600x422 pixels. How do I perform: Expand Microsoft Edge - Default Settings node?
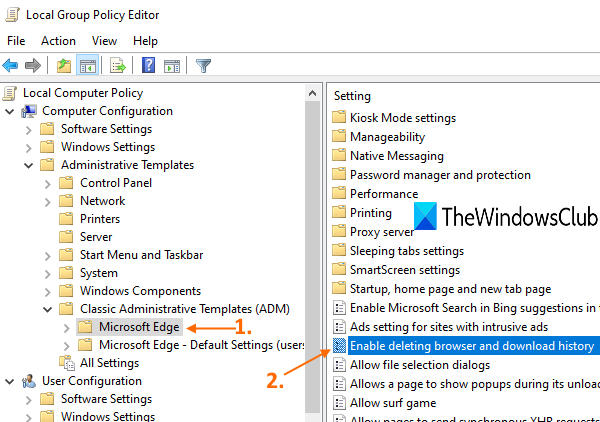point(67,345)
